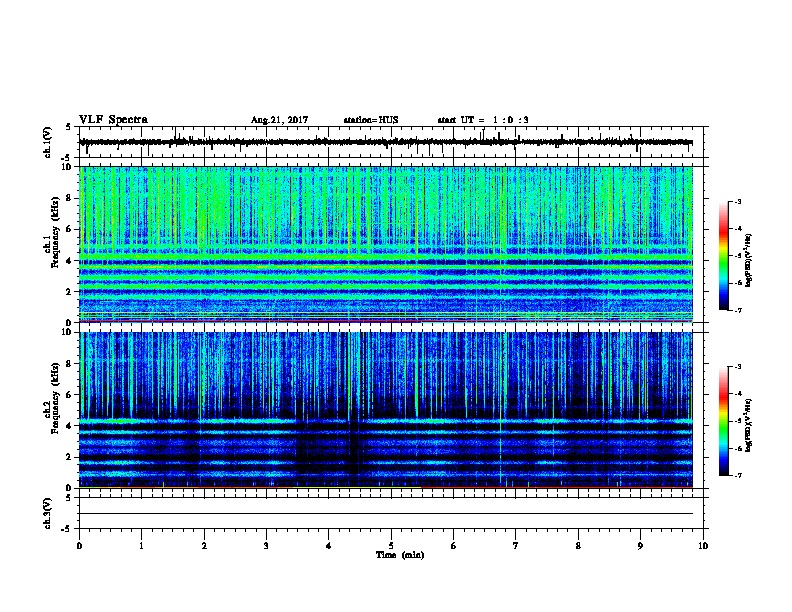Click time axis tick label '8'
The width and height of the screenshot is (792, 612).
578,546
